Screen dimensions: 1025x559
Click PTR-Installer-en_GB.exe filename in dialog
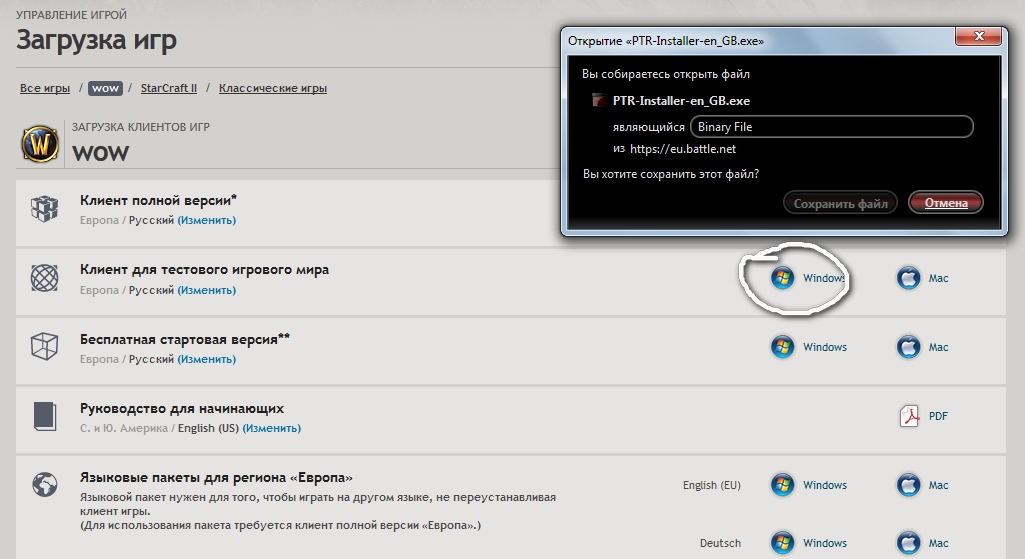point(681,101)
